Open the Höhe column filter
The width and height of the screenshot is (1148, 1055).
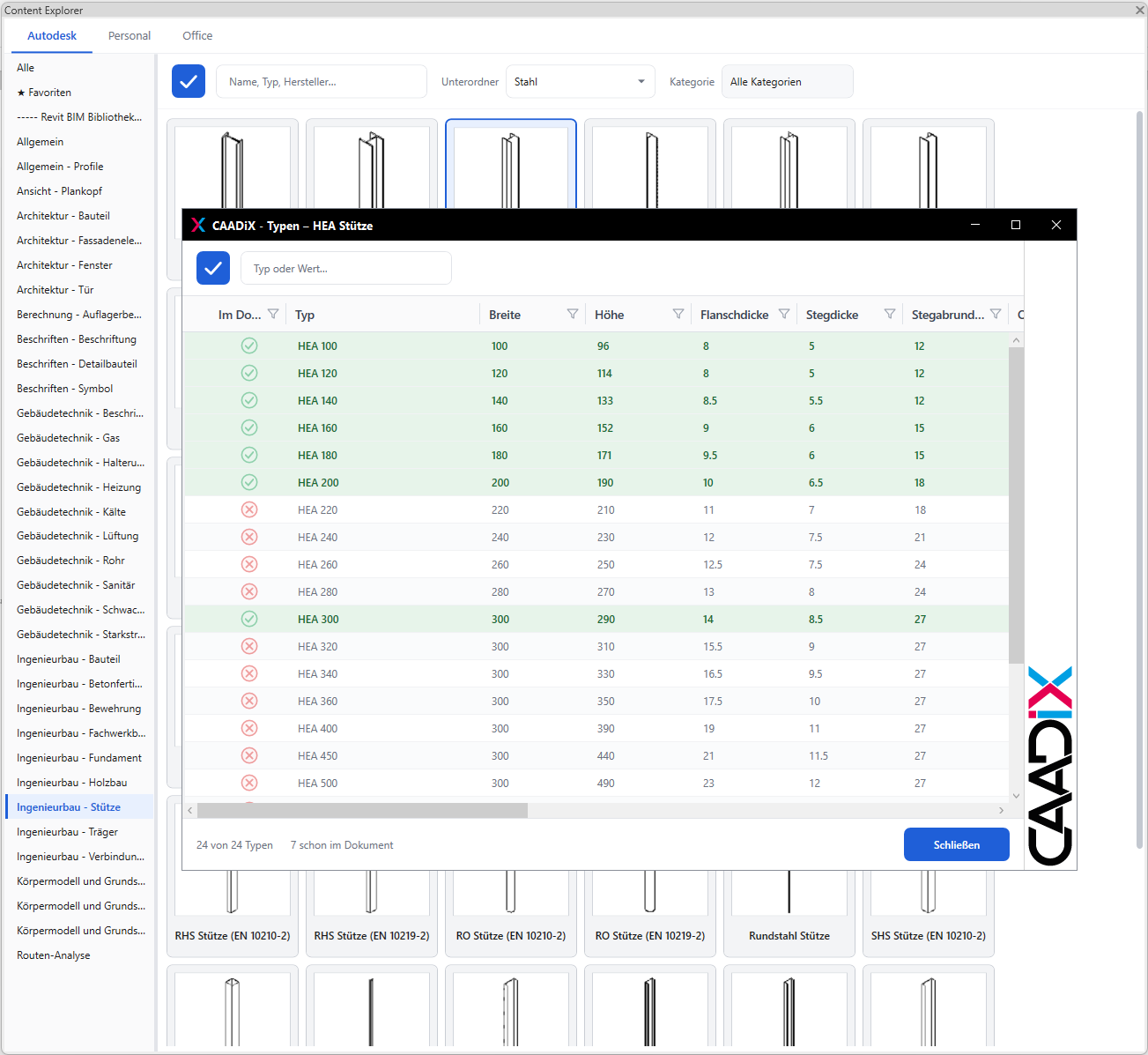[678, 315]
